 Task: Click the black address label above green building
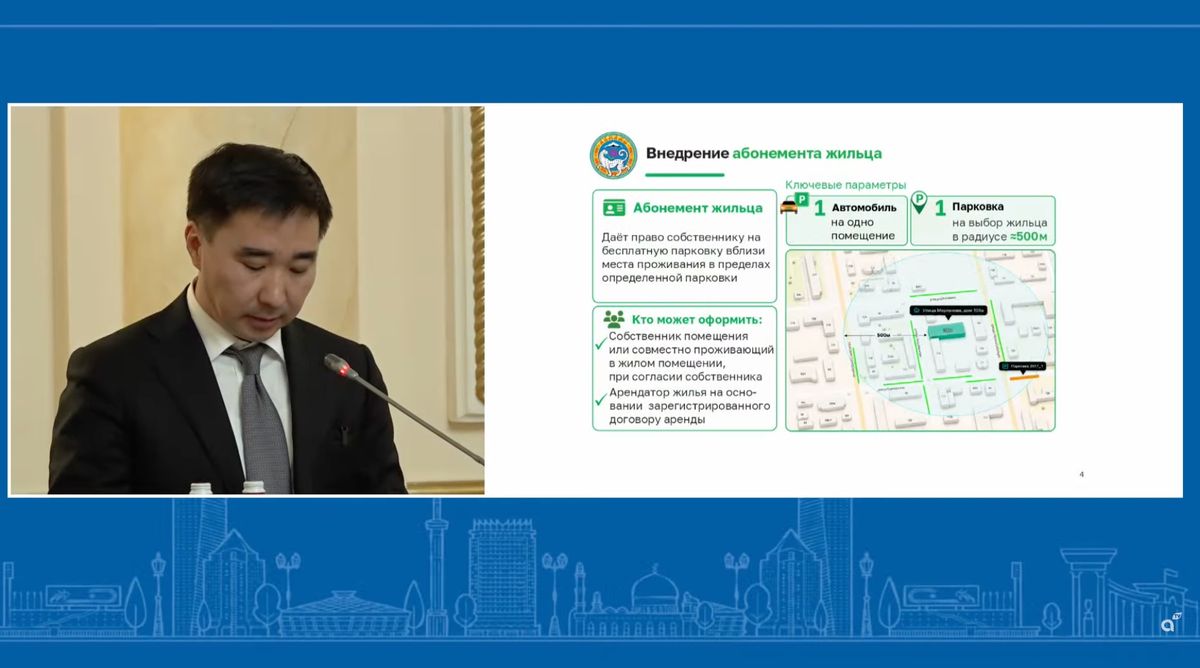click(x=948, y=311)
